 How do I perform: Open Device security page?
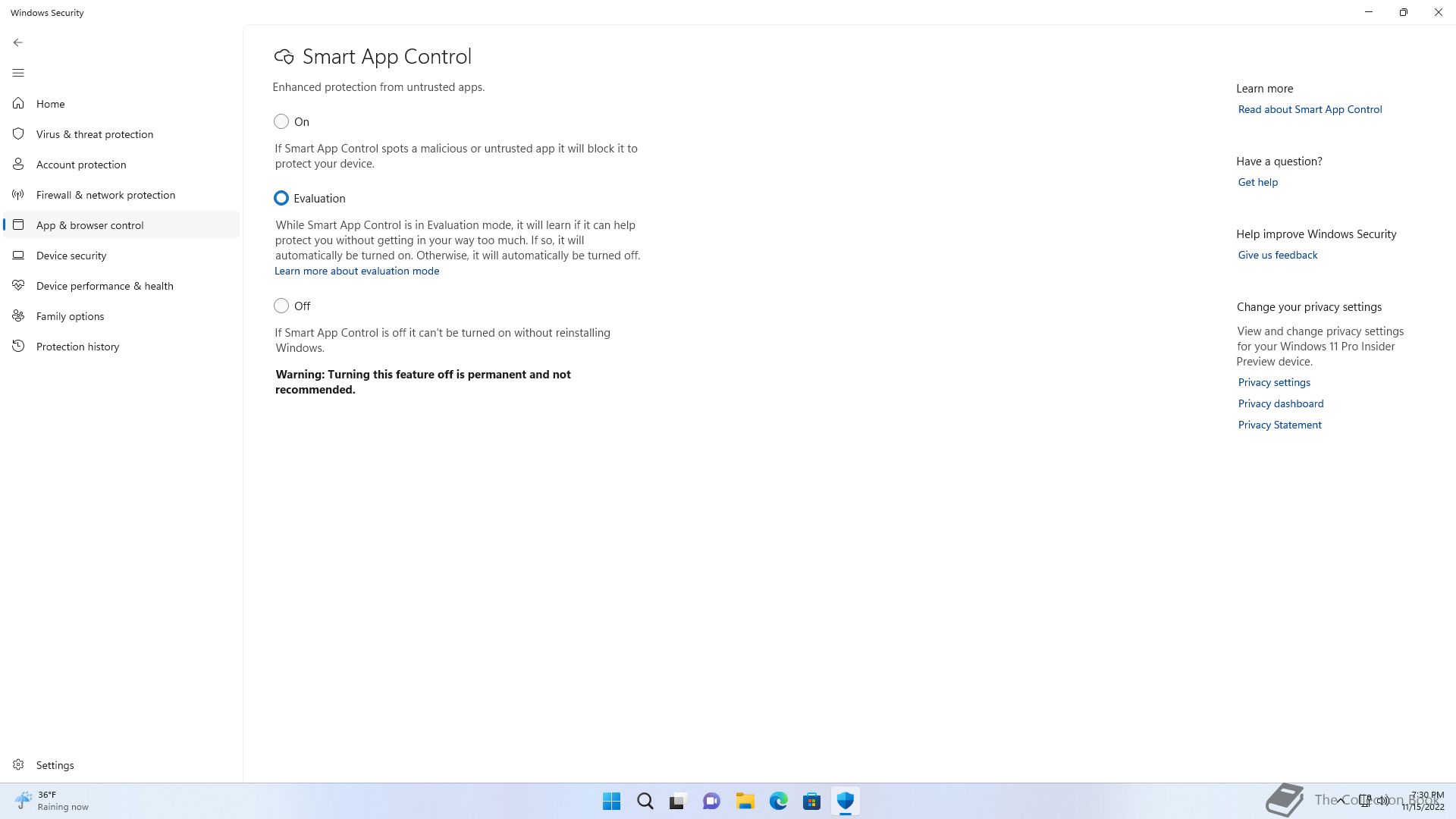[121, 255]
